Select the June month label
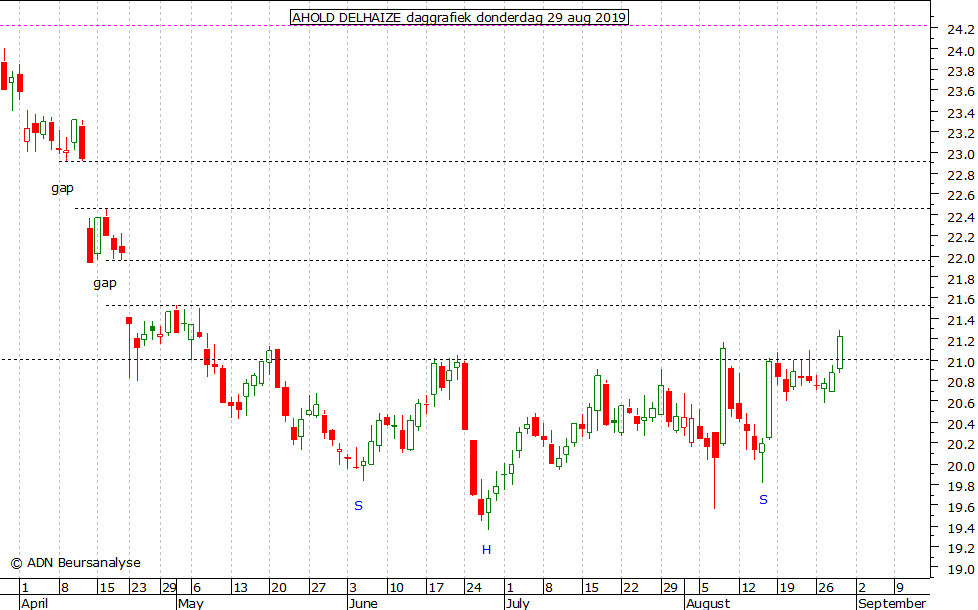The width and height of the screenshot is (978, 610). tap(364, 603)
